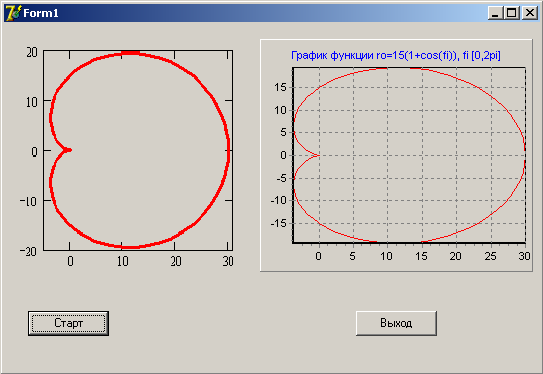
Task: Click the y-axis label -5 on right chart
Action: [282, 178]
